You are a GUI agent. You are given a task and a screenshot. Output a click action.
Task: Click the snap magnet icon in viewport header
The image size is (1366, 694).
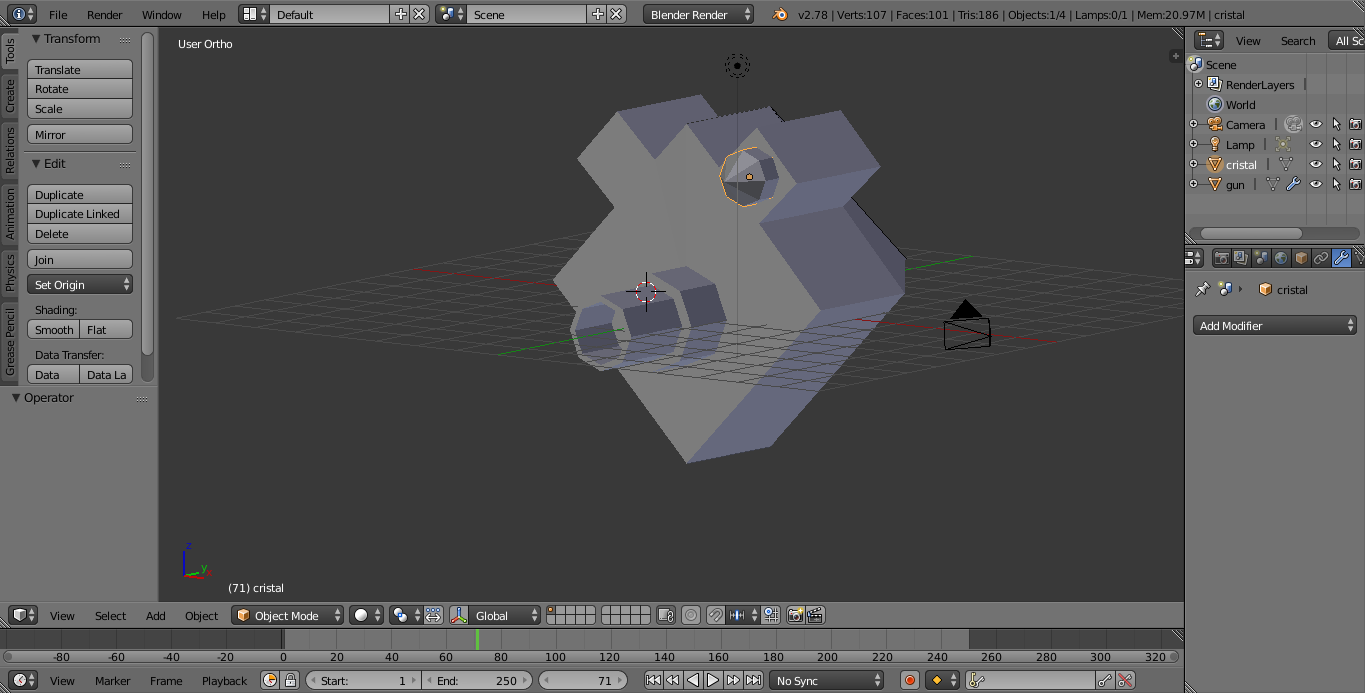click(716, 616)
